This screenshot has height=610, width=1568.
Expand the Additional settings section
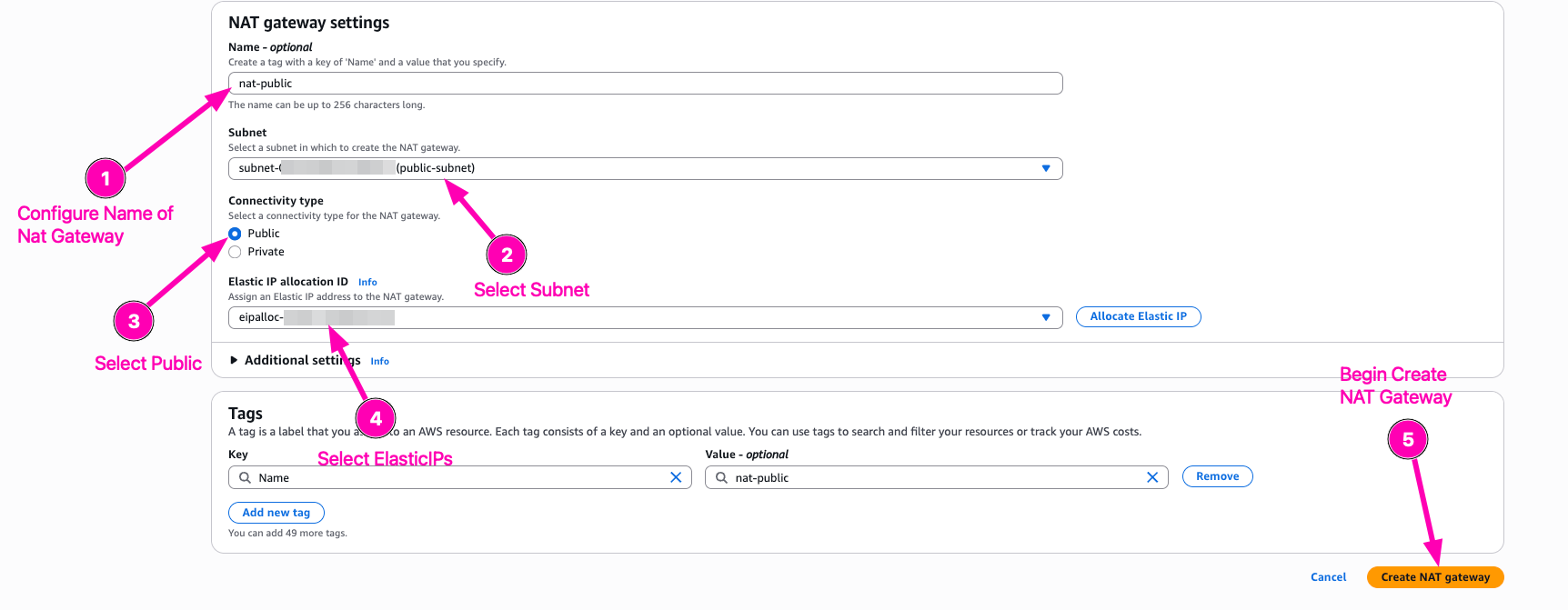pyautogui.click(x=235, y=360)
